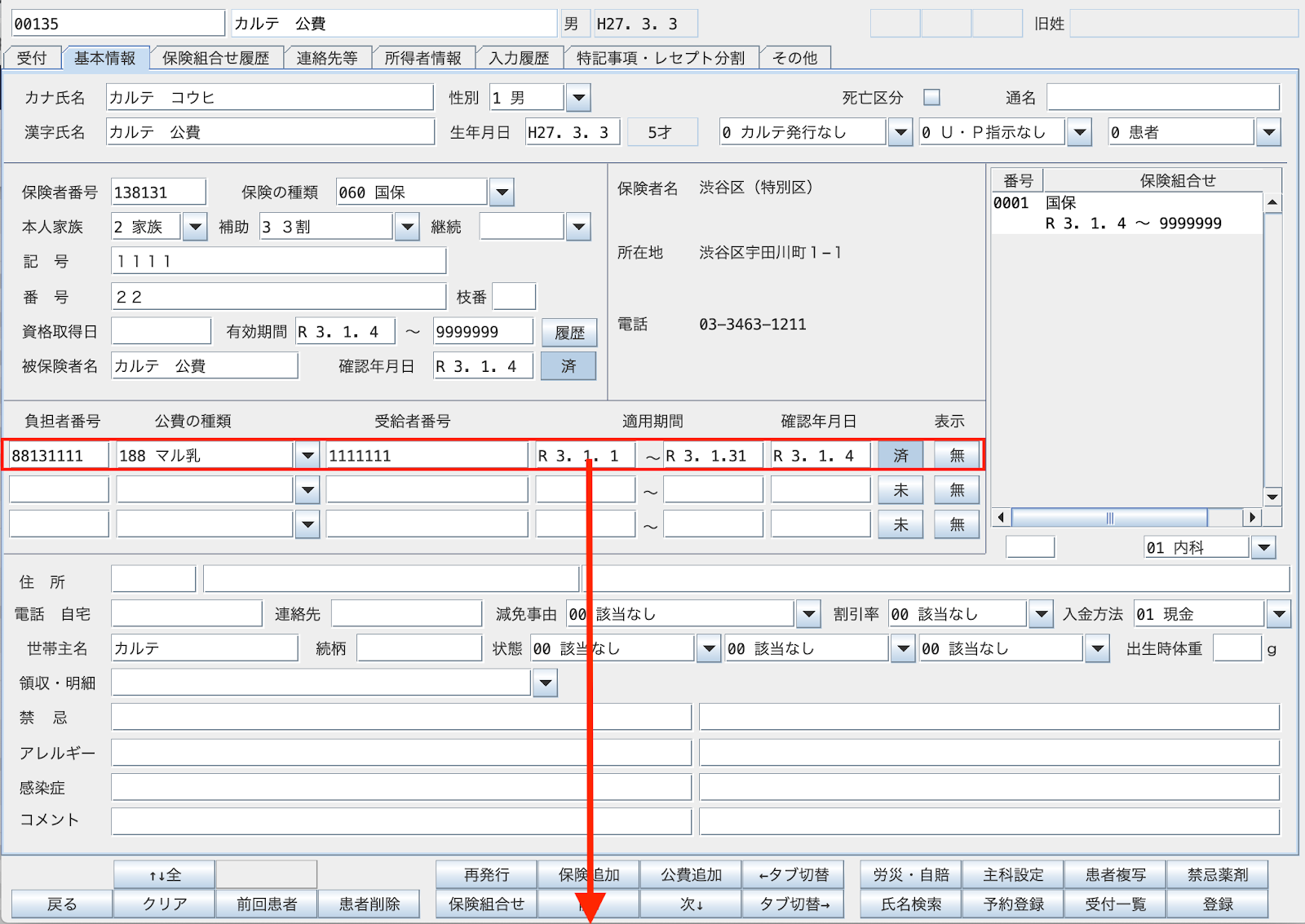Screen dimensions: 1305x924
Task: Open the その他 tab
Action: point(794,57)
